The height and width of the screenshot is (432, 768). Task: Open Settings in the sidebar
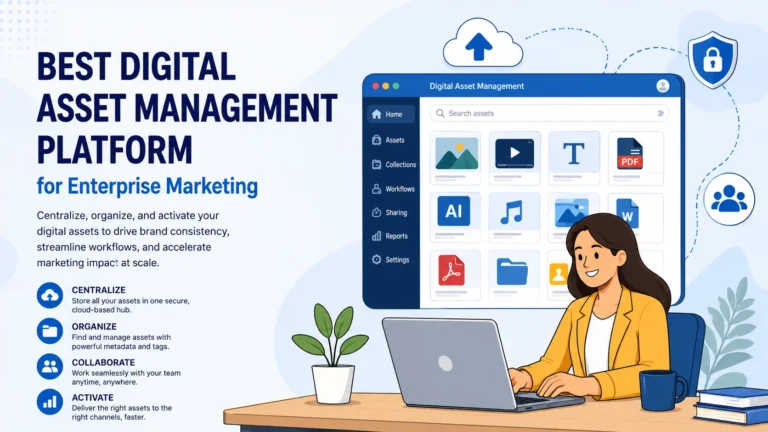390,260
